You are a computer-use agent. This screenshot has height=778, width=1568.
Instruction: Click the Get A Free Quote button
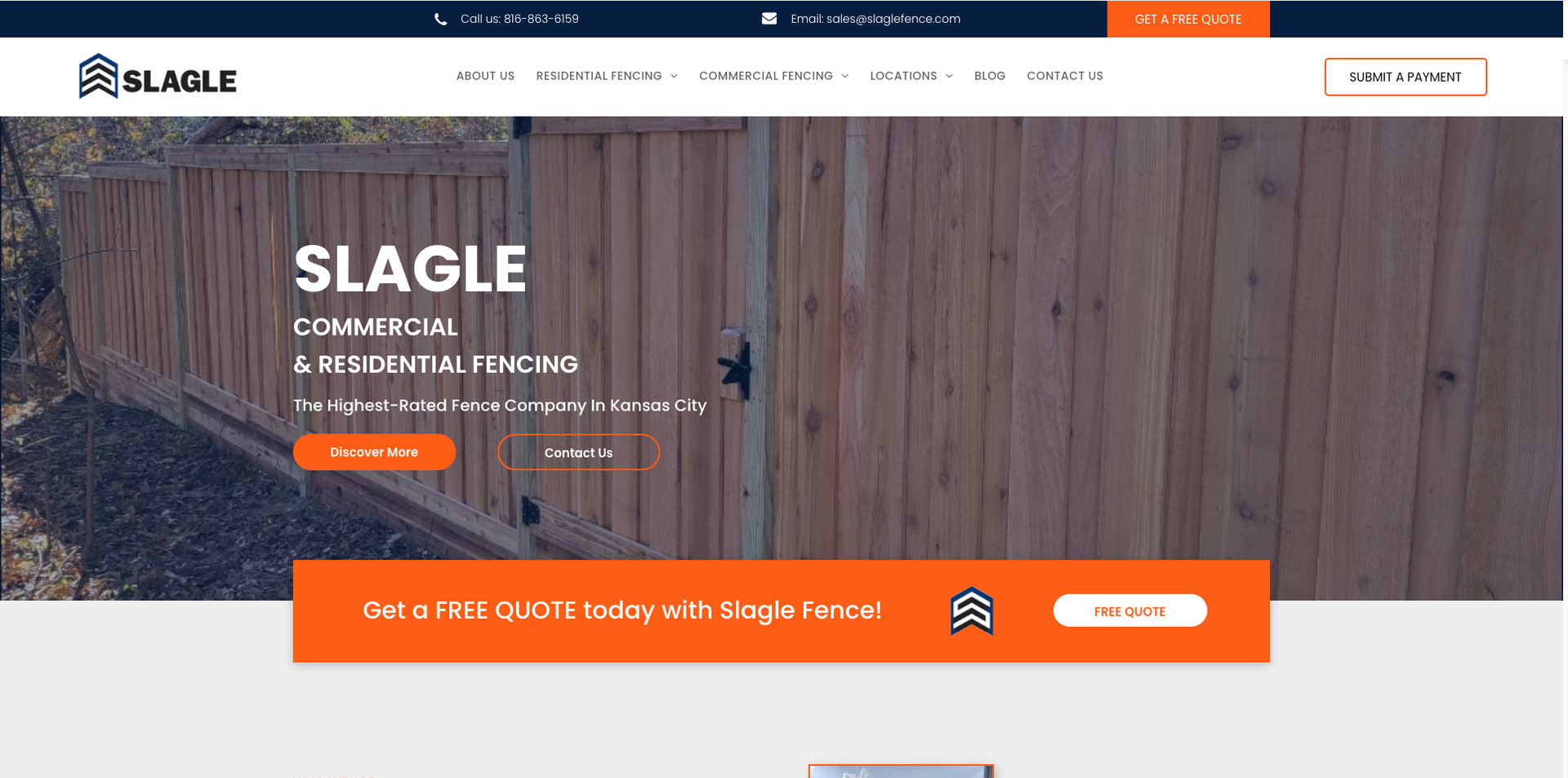coord(1188,19)
